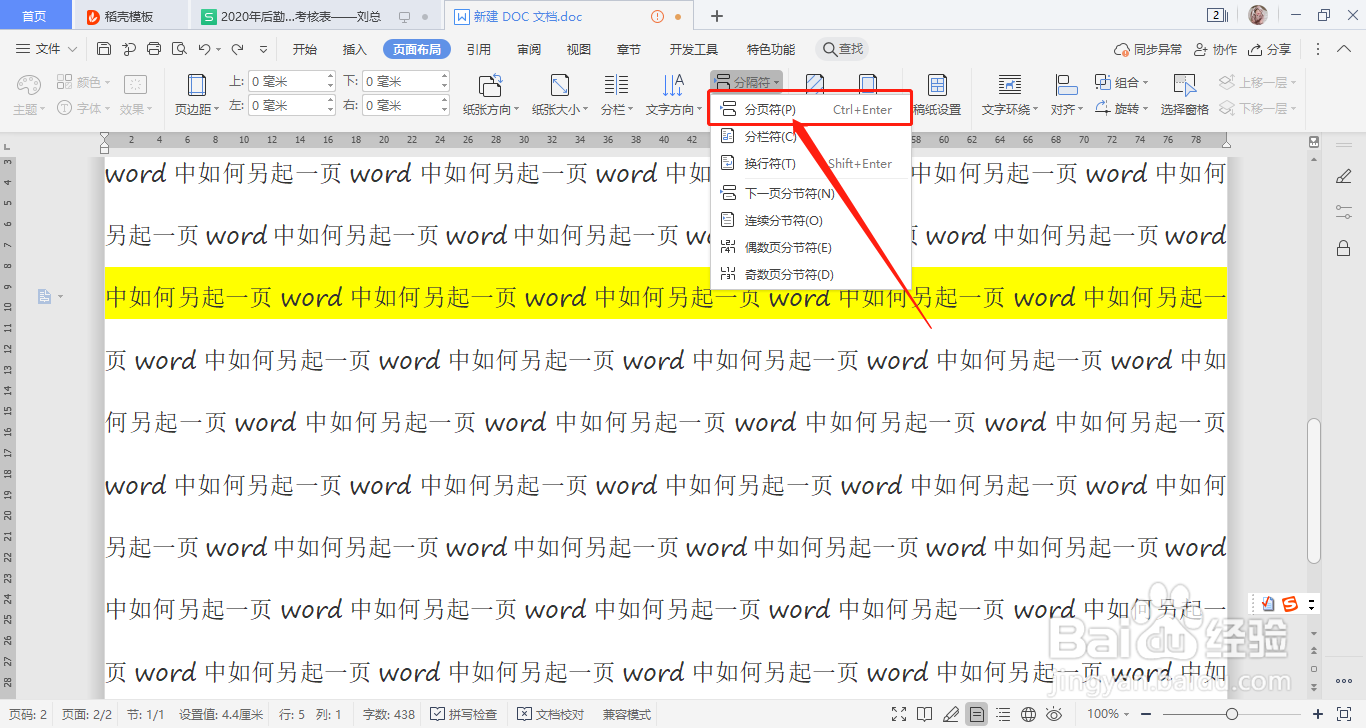
Task: Toggle eye protection mode in status bar
Action: pyautogui.click(x=1055, y=714)
